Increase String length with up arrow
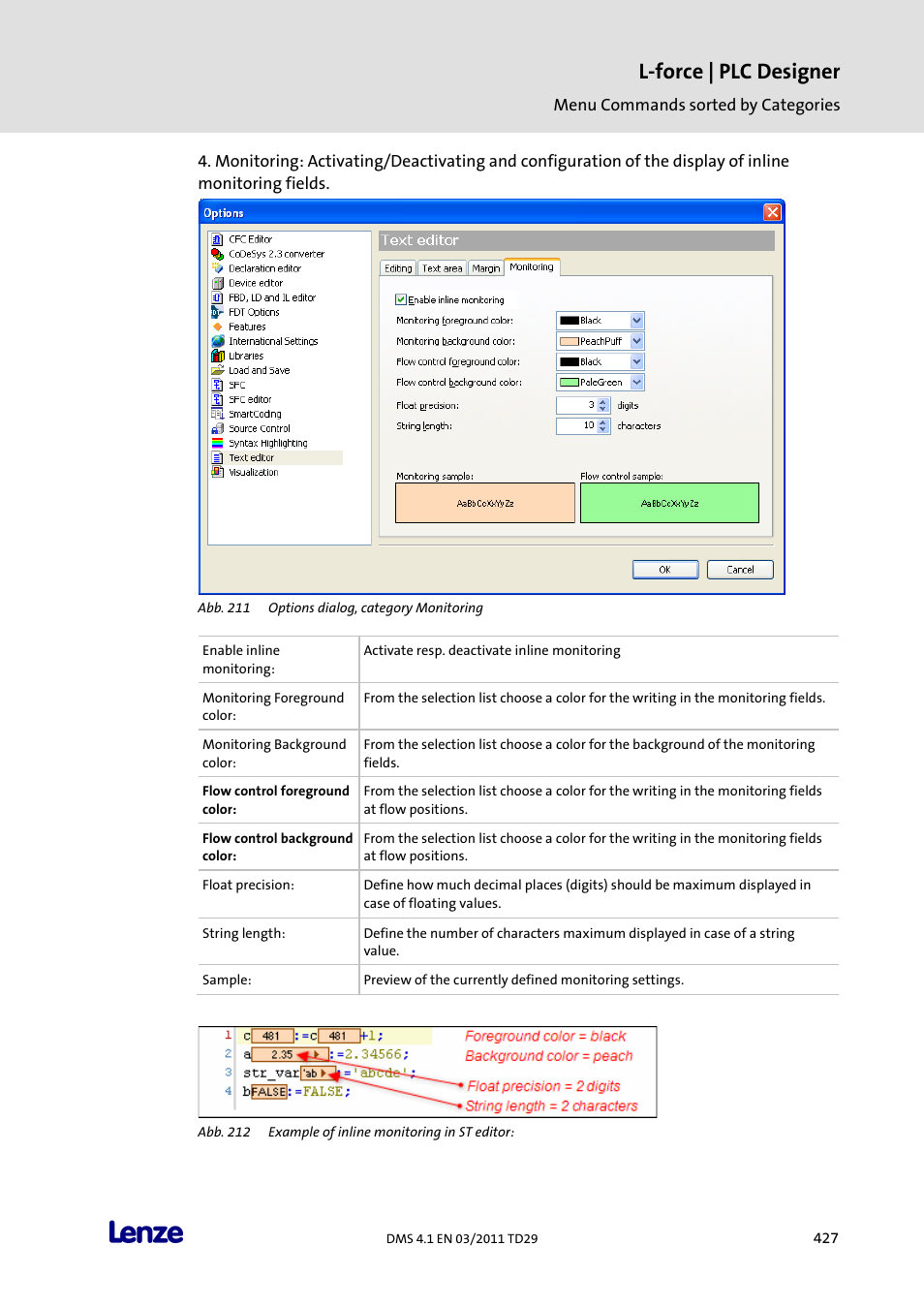924x1308 pixels. pos(603,422)
